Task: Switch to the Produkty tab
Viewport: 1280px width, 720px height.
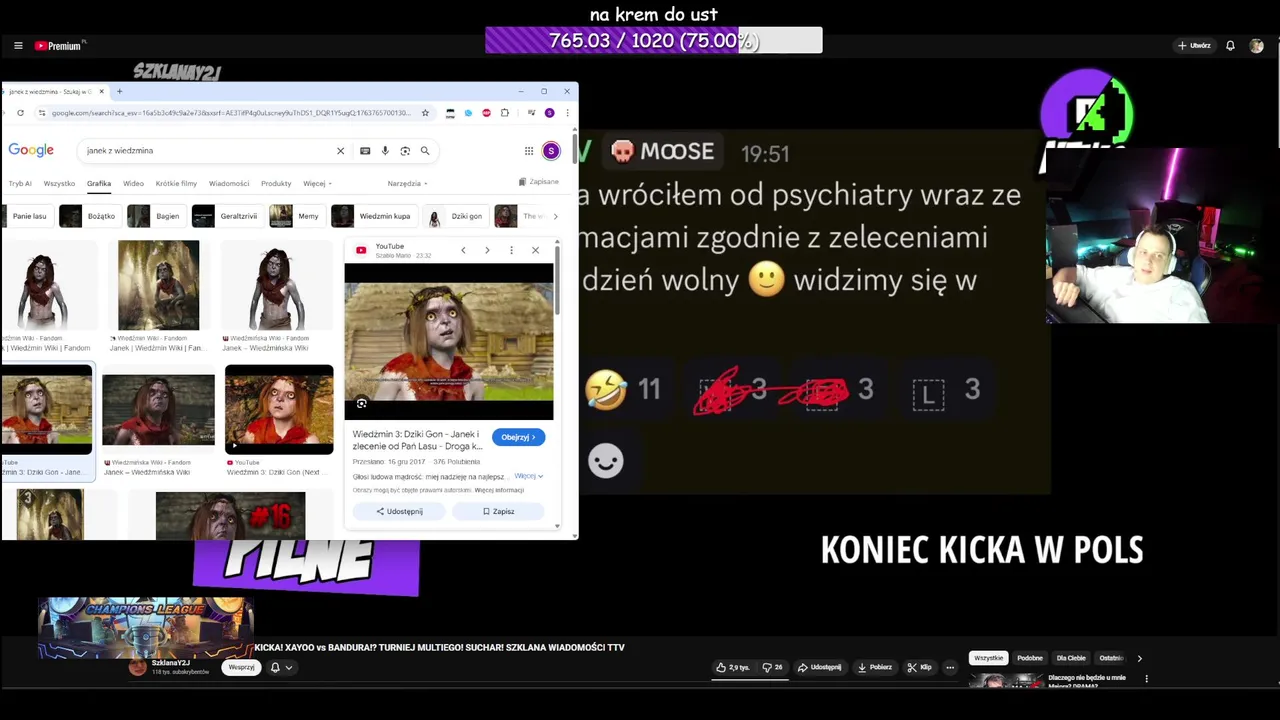Action: (x=276, y=184)
